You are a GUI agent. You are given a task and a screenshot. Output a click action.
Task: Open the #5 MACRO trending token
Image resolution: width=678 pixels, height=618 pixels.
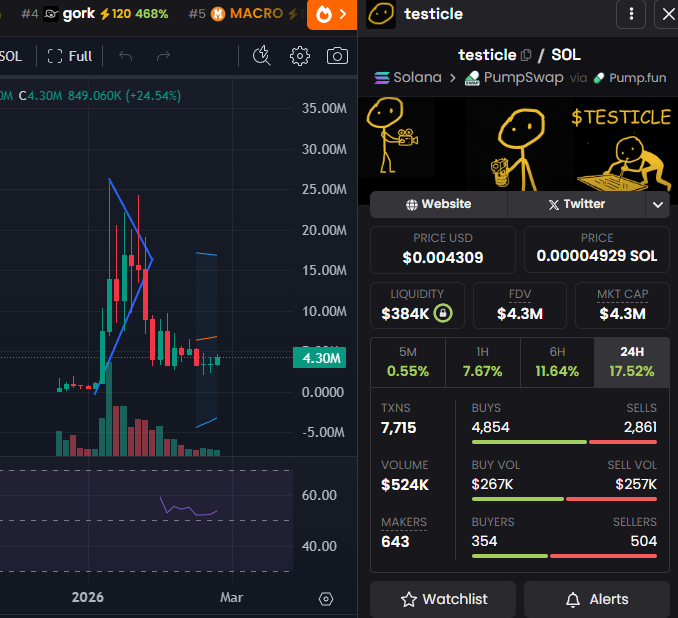click(246, 14)
